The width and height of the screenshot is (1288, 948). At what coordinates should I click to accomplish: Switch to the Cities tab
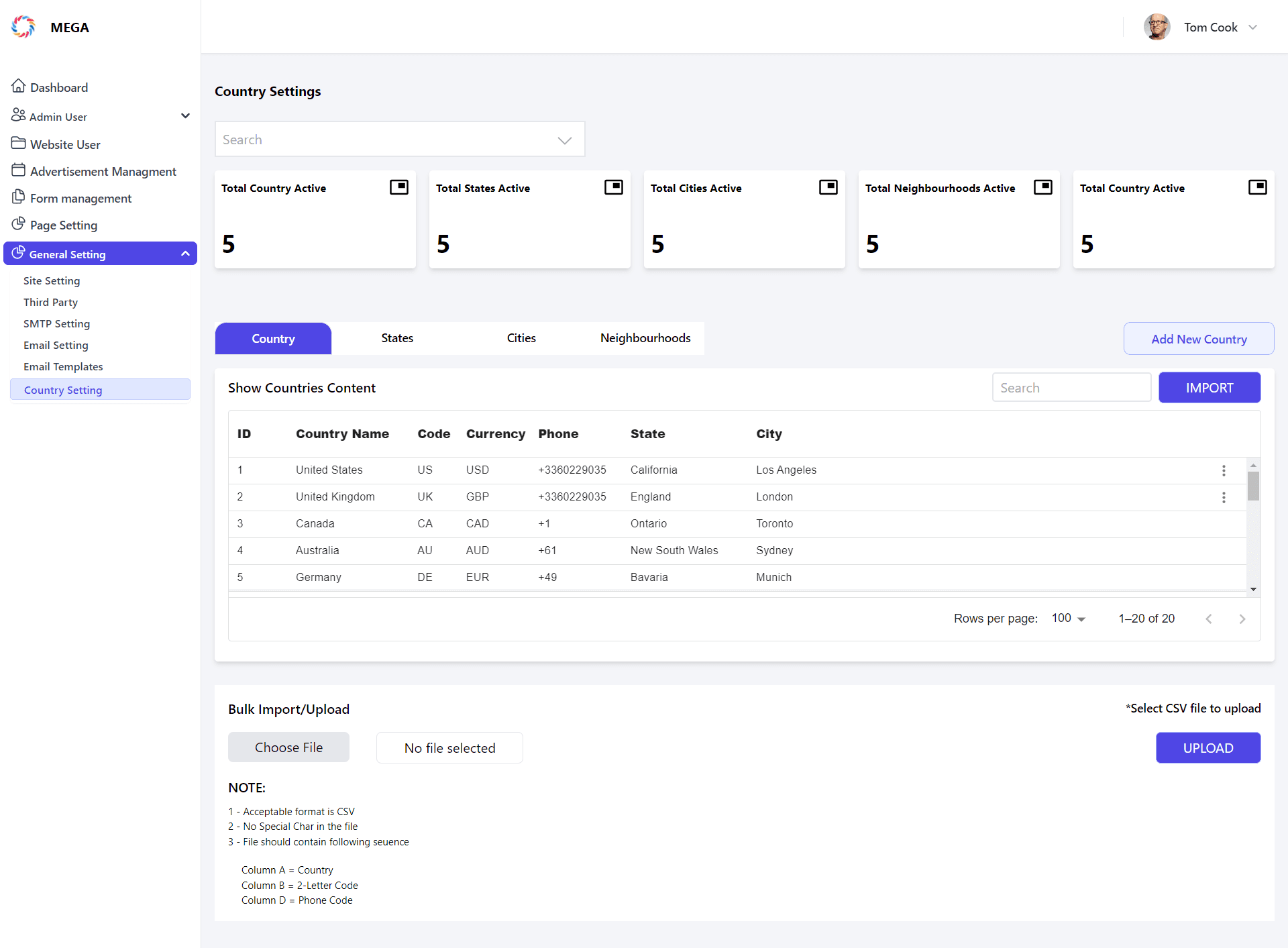521,338
